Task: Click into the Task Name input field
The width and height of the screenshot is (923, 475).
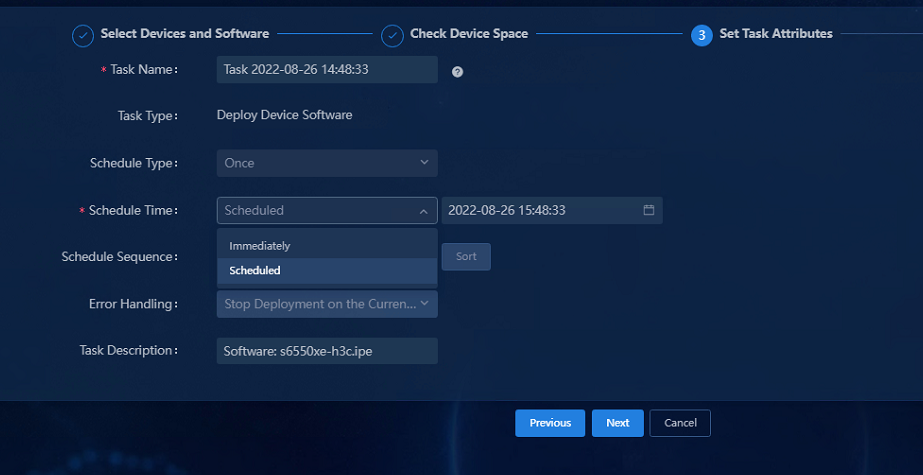Action: pos(327,69)
